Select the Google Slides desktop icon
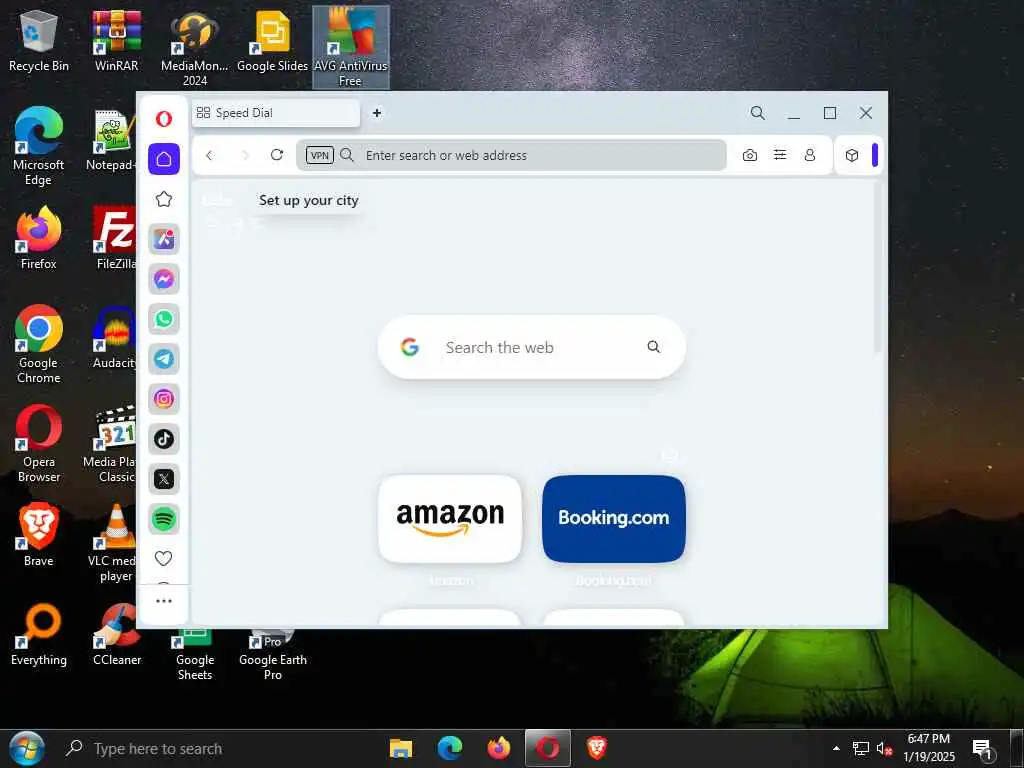 pos(272,40)
